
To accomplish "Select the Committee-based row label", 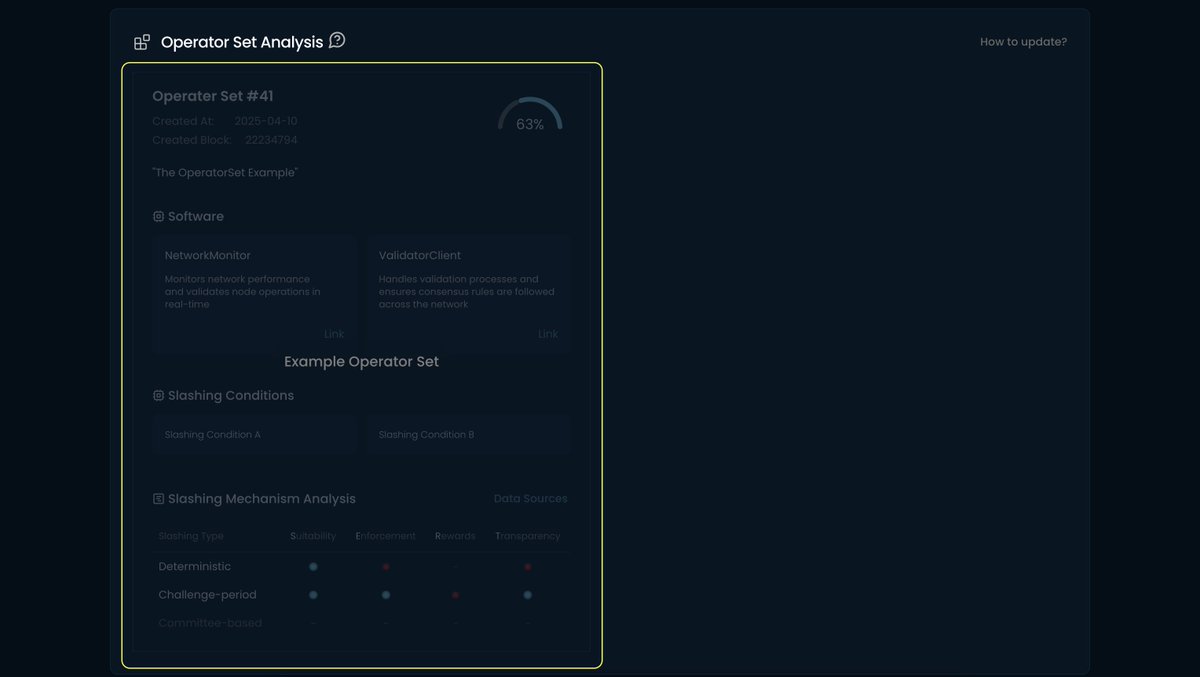I will pos(210,623).
